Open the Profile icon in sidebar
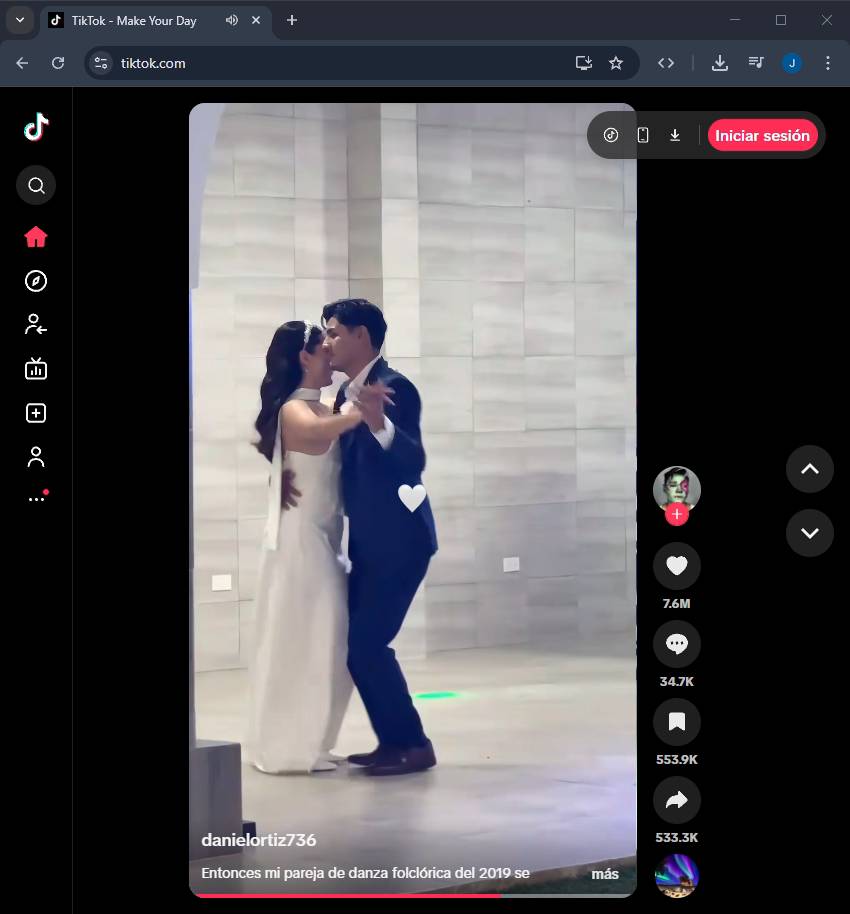Screen dimensions: 850x914 [x=36, y=457]
